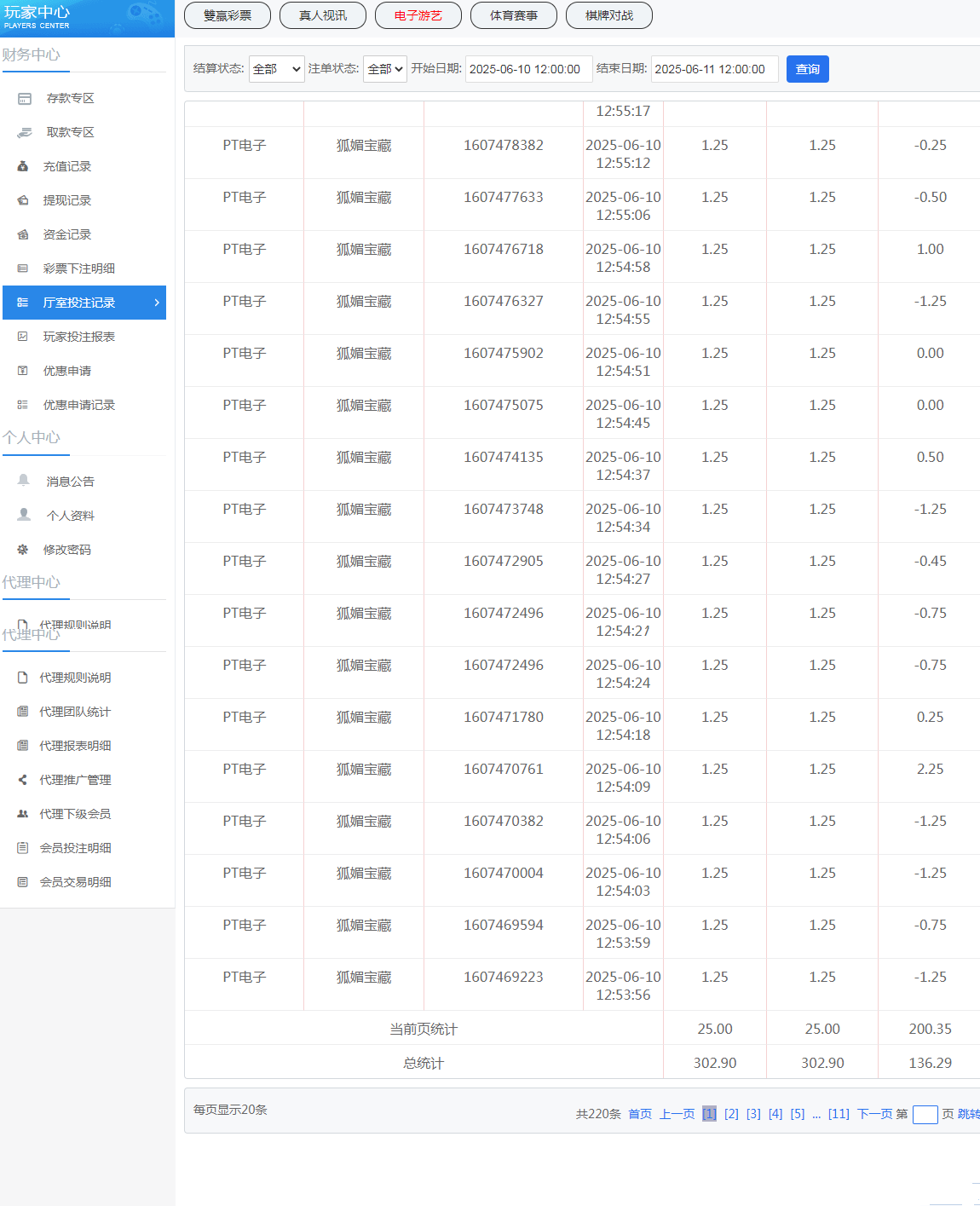Click the 个人资料 user icon

click(x=24, y=515)
